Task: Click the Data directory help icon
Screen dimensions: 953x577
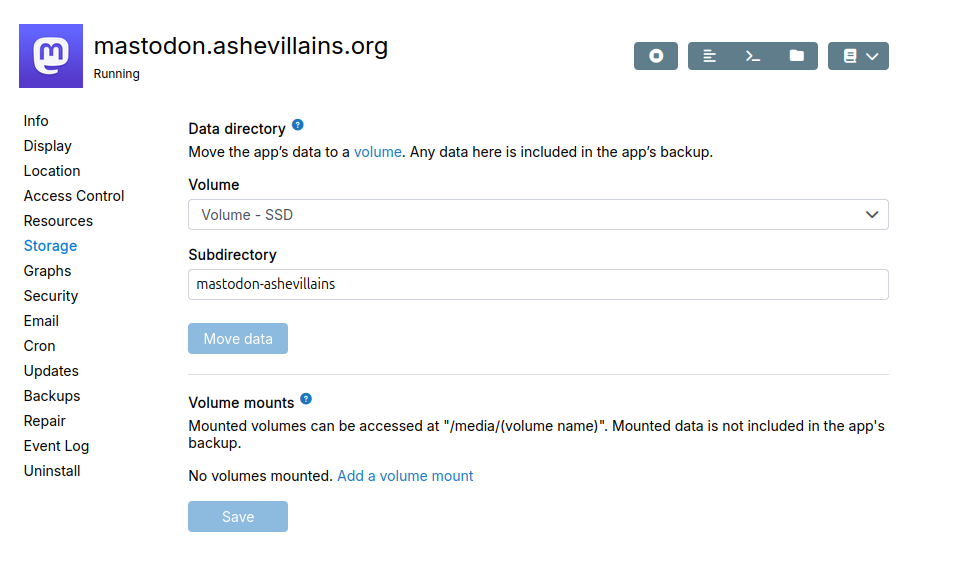Action: click(297, 127)
